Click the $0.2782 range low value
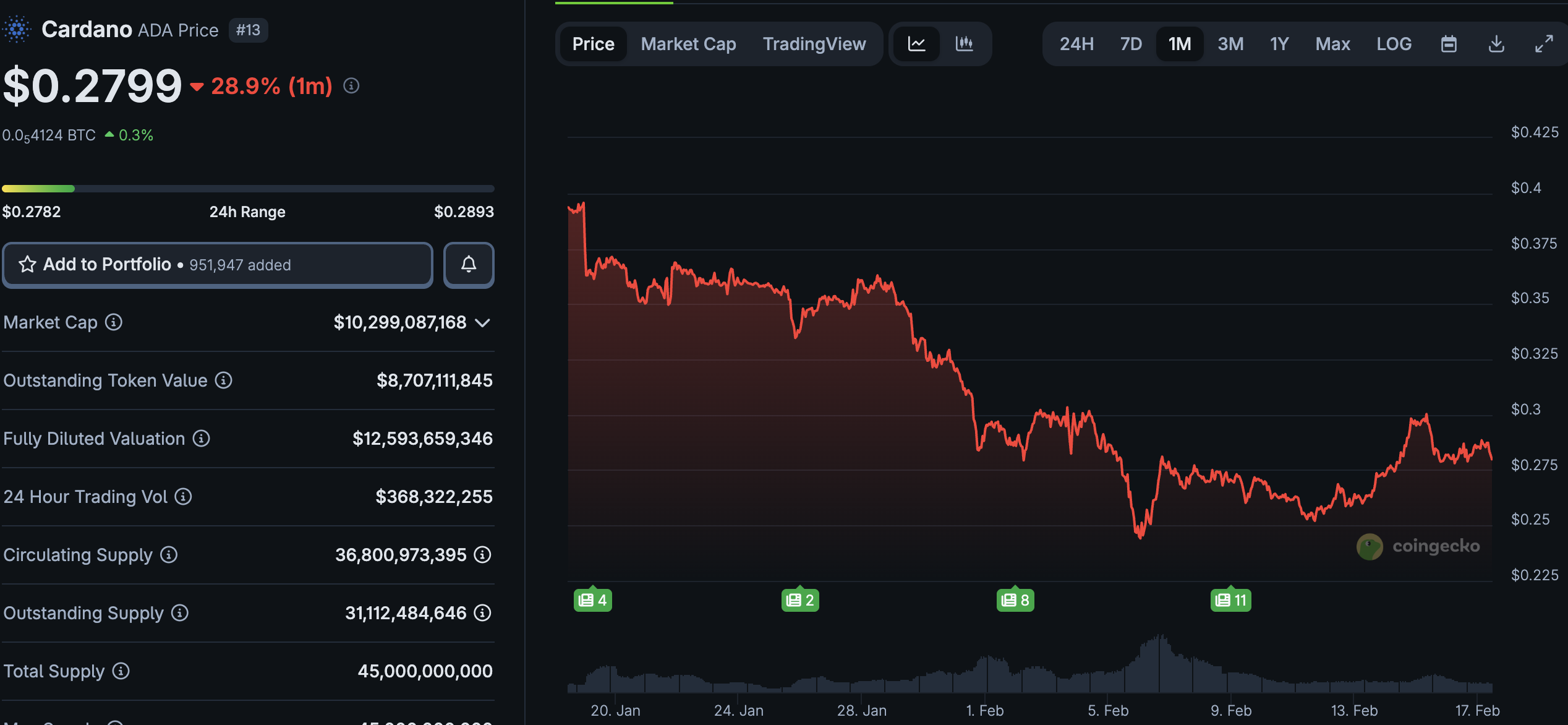The image size is (1568, 725). (x=32, y=212)
